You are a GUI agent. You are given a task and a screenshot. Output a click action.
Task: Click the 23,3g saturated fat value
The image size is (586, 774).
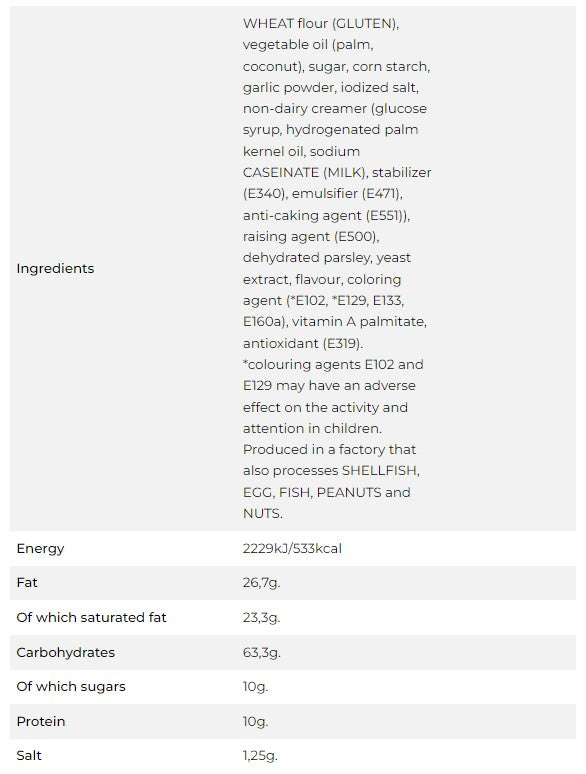click(x=262, y=618)
